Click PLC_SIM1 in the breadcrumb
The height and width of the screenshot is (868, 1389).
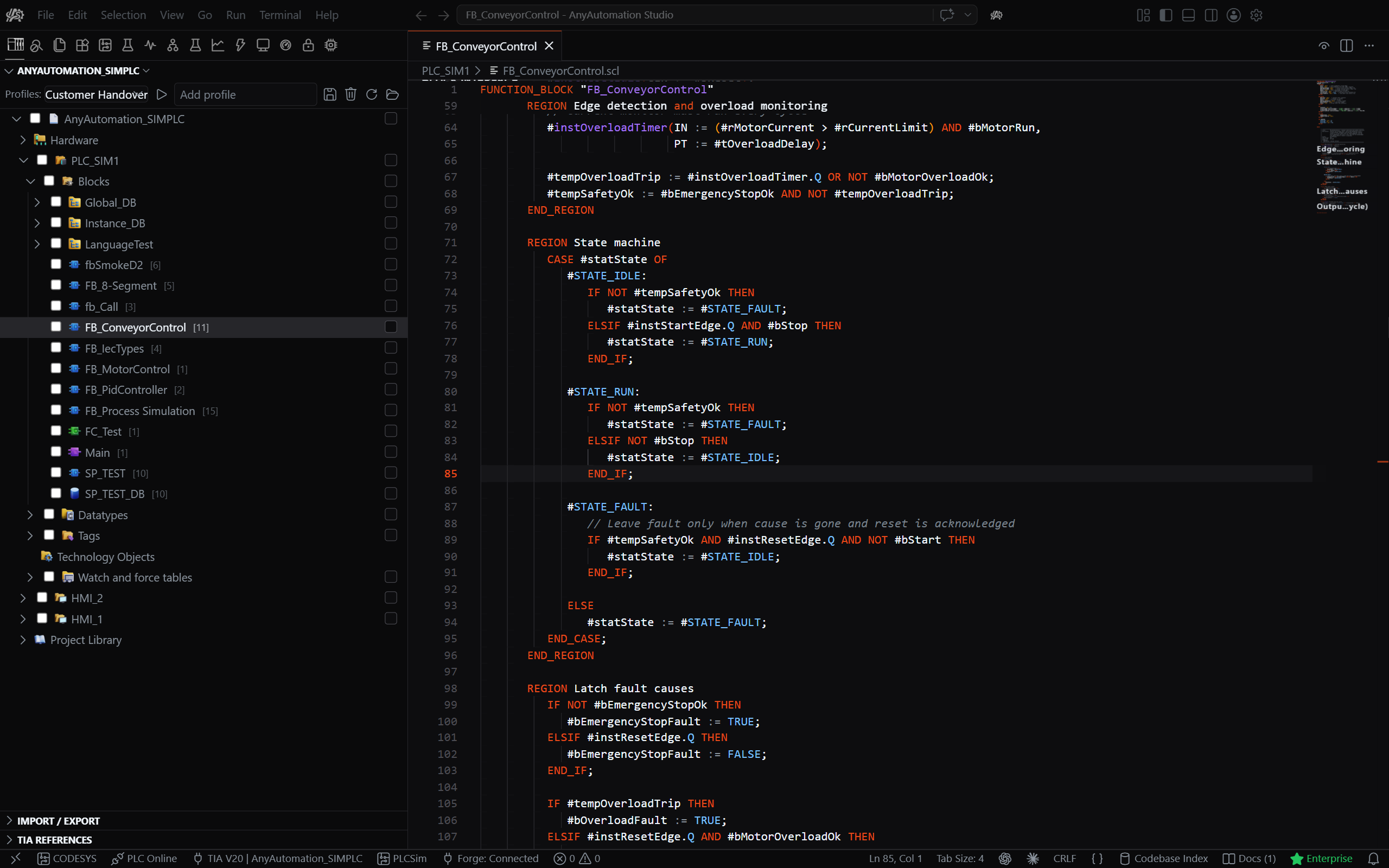(445, 71)
